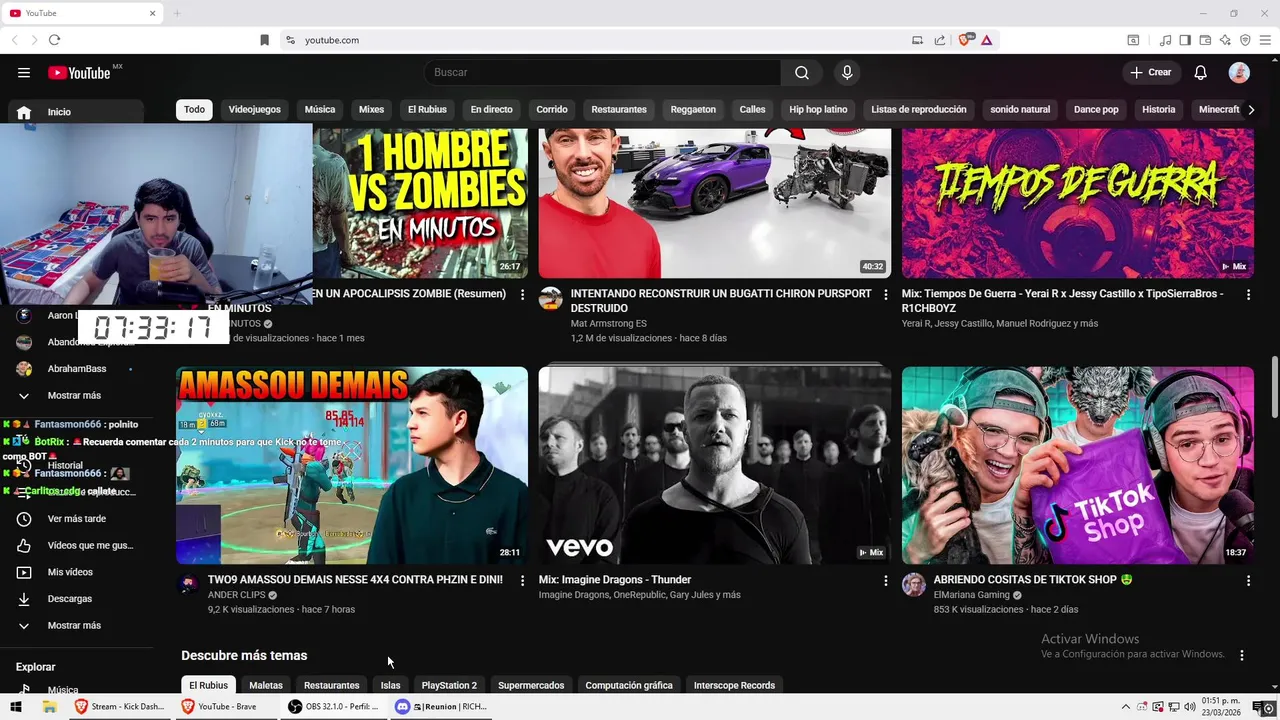Play the AMASSOU DEMAIS video thumbnail
Viewport: 1280px width, 720px height.
tap(352, 465)
